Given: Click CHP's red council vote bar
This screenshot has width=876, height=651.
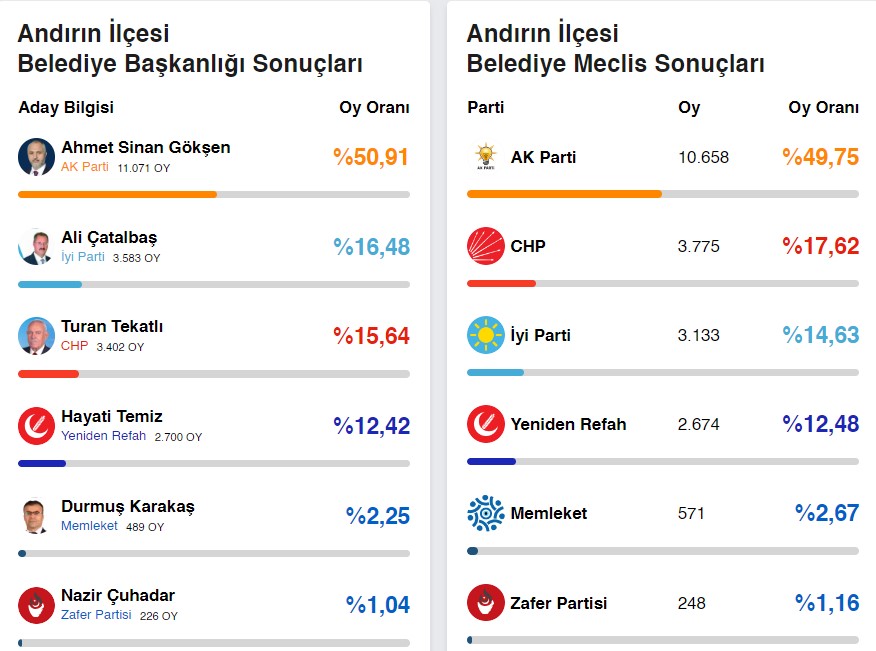Looking at the screenshot, I should (501, 283).
